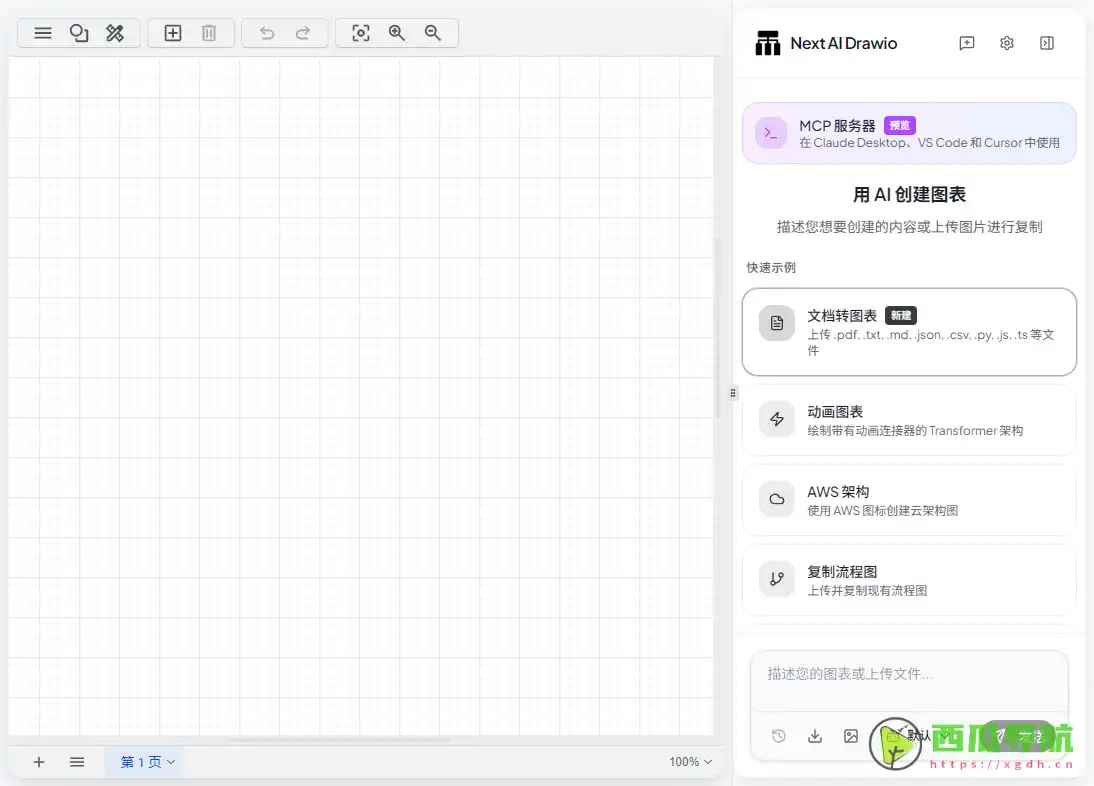Click the MCP 服务器 banner
This screenshot has height=786, width=1094.
click(x=908, y=132)
